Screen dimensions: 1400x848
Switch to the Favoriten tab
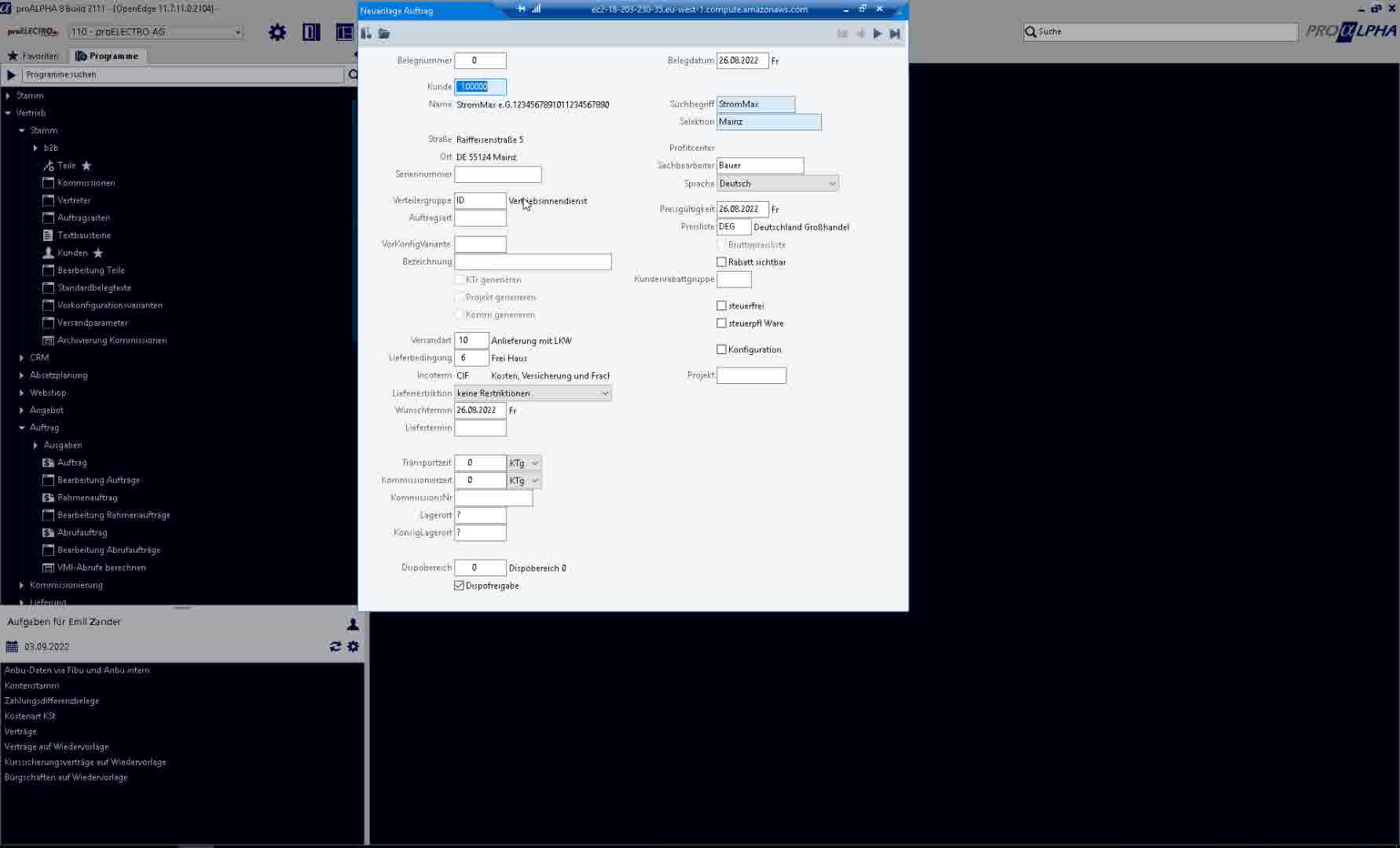tap(34, 56)
